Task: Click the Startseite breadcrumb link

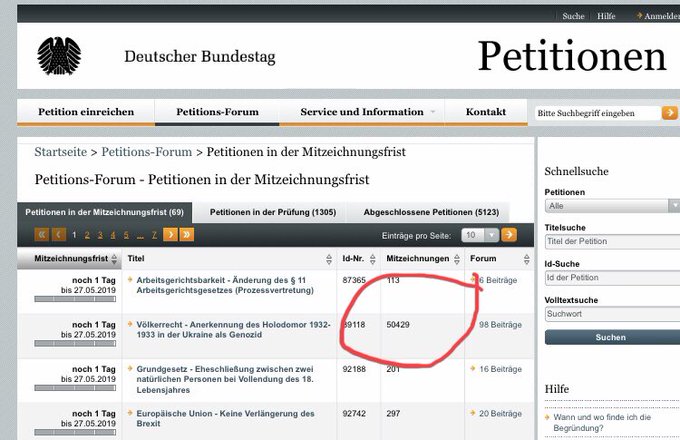Action: [61, 152]
